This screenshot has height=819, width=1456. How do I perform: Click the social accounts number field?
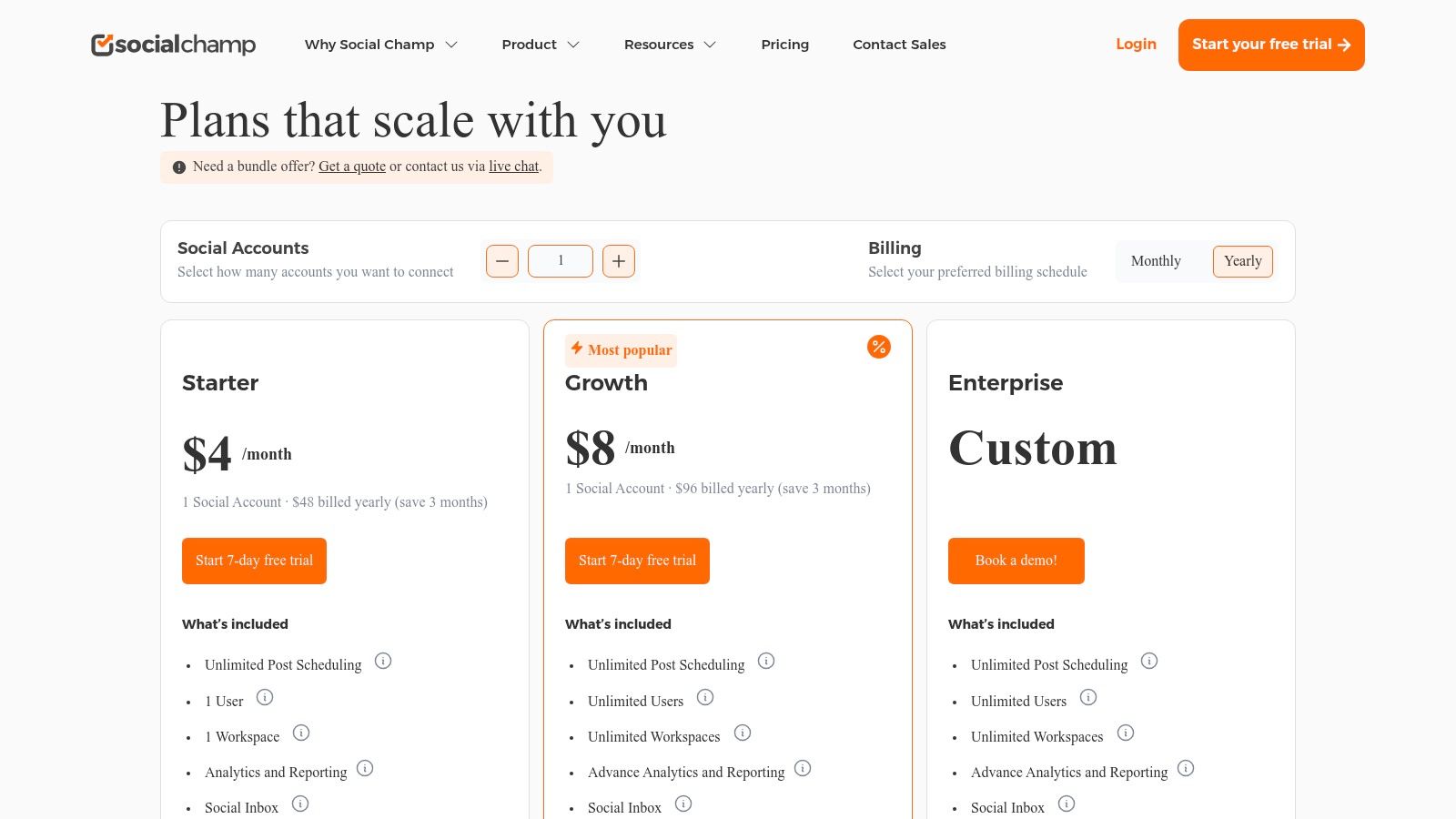click(x=561, y=261)
